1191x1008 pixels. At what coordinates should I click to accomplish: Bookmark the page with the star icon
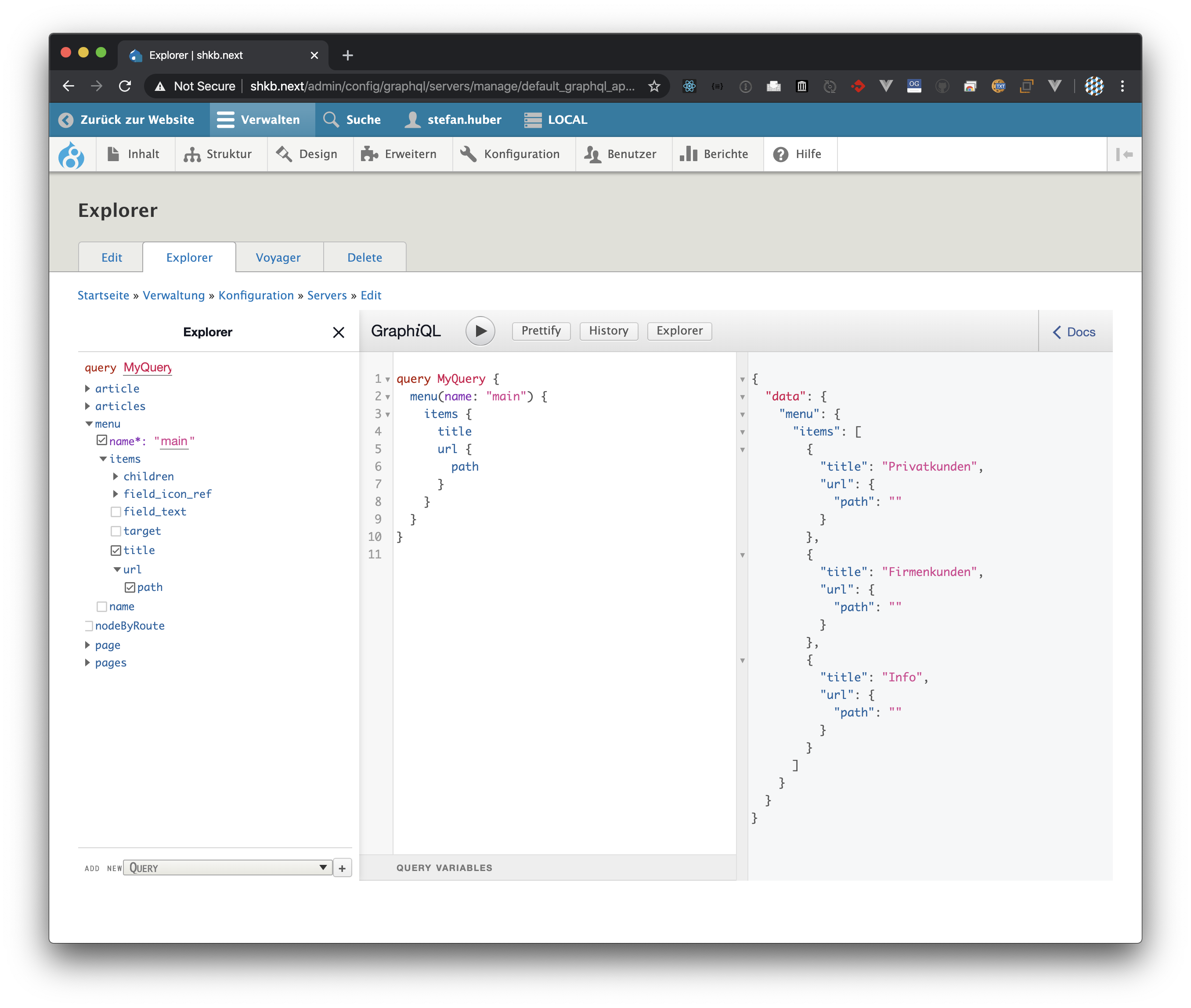[x=654, y=86]
